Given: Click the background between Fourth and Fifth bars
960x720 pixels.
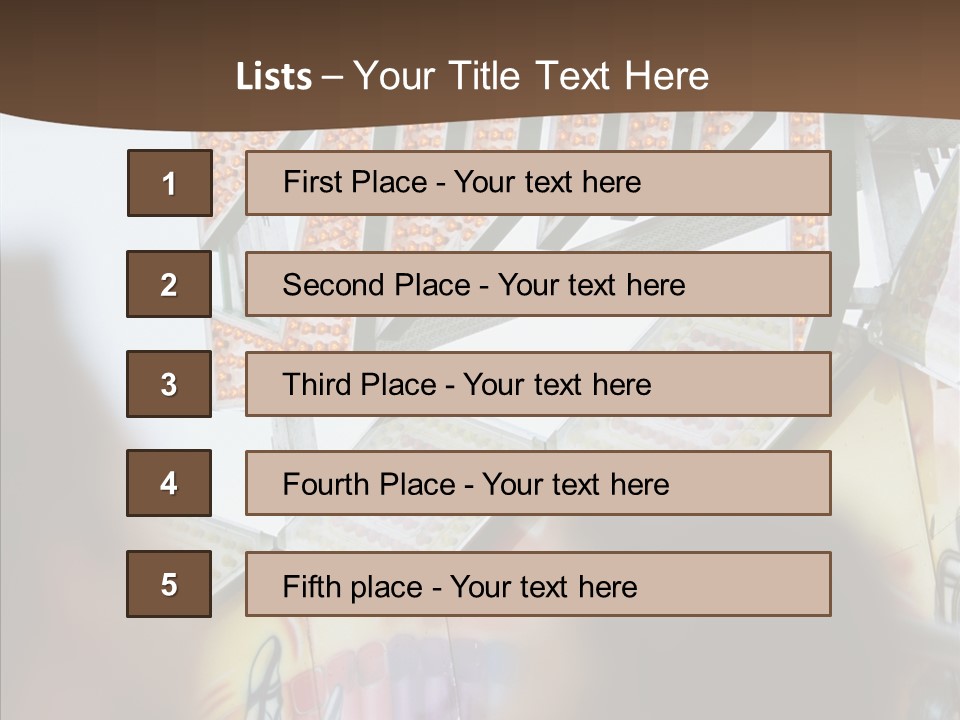Looking at the screenshot, I should point(538,534).
